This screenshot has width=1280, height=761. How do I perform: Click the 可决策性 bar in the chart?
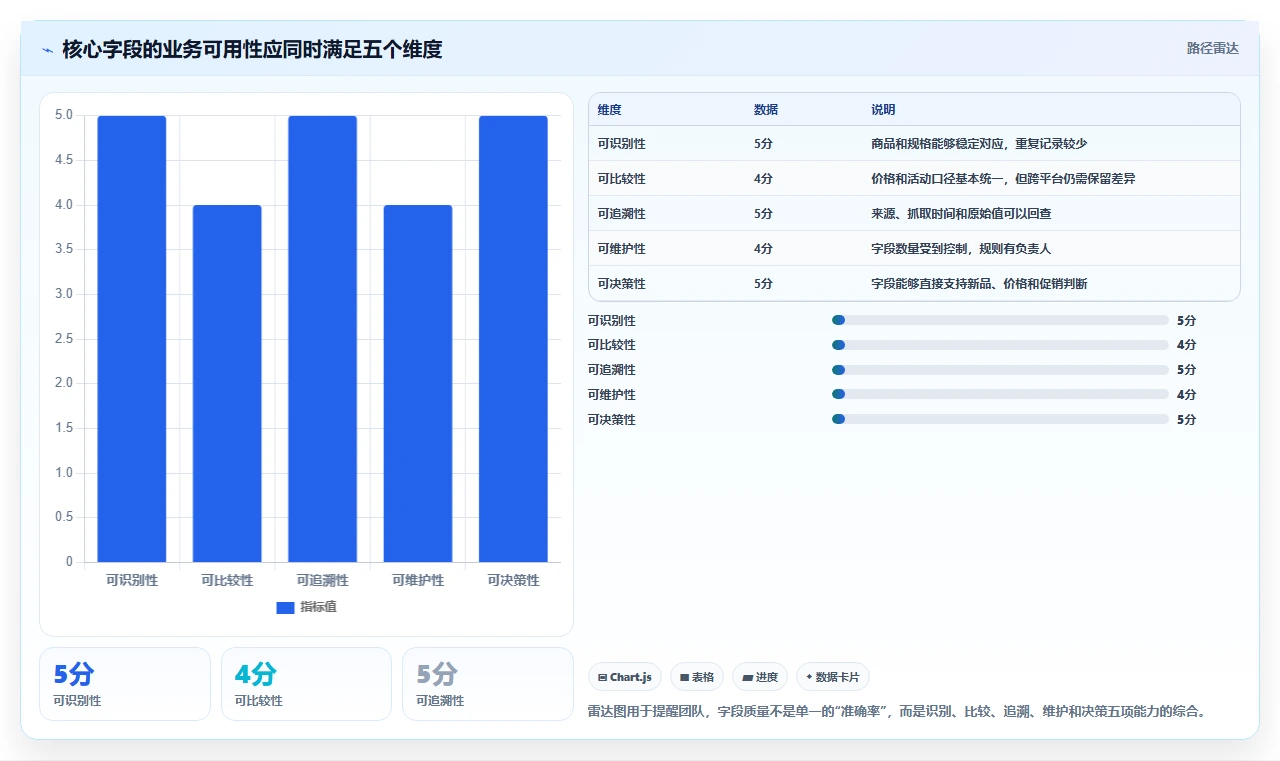513,339
